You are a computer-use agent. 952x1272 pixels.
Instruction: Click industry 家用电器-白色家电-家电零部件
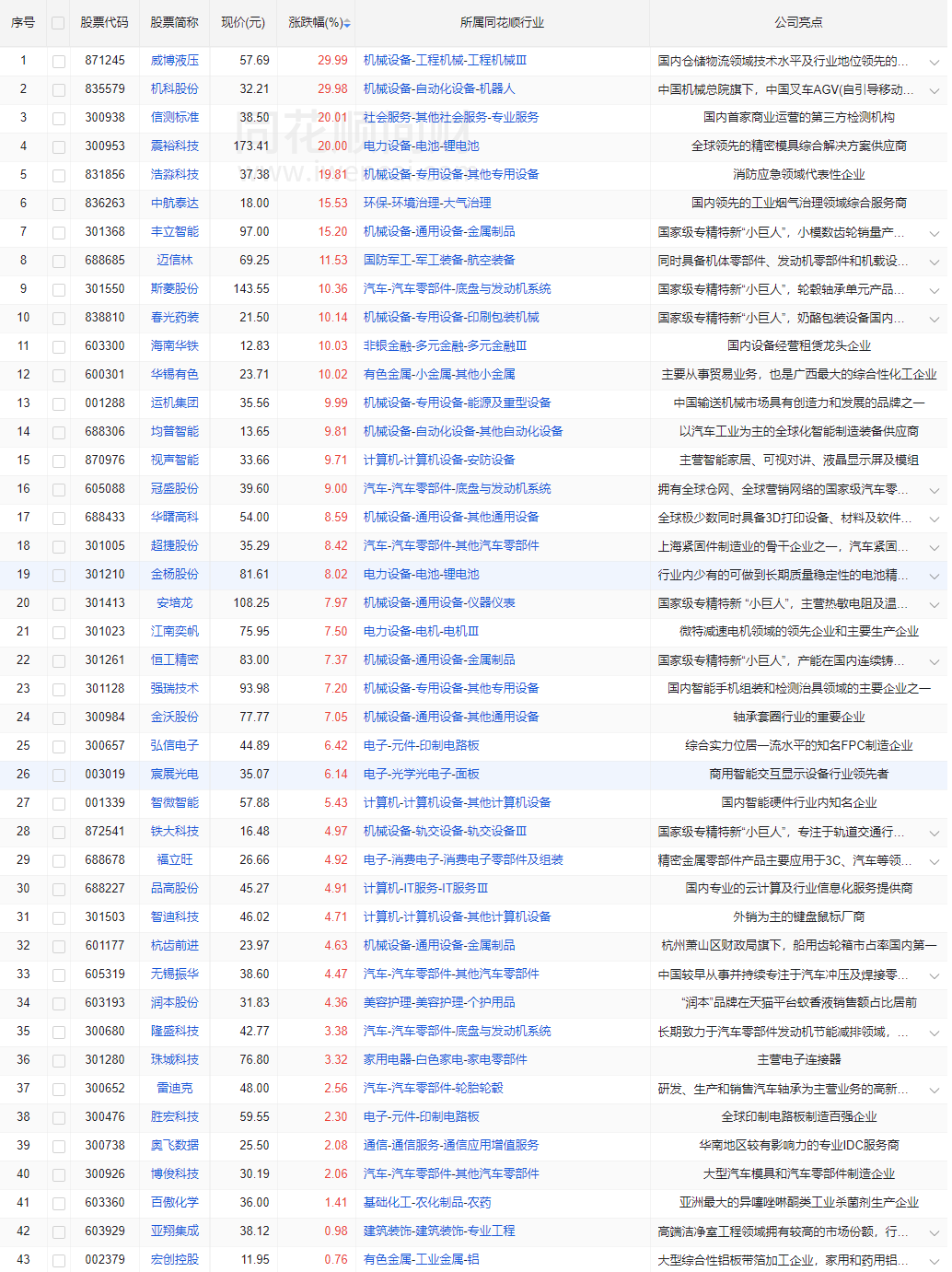point(446,1059)
